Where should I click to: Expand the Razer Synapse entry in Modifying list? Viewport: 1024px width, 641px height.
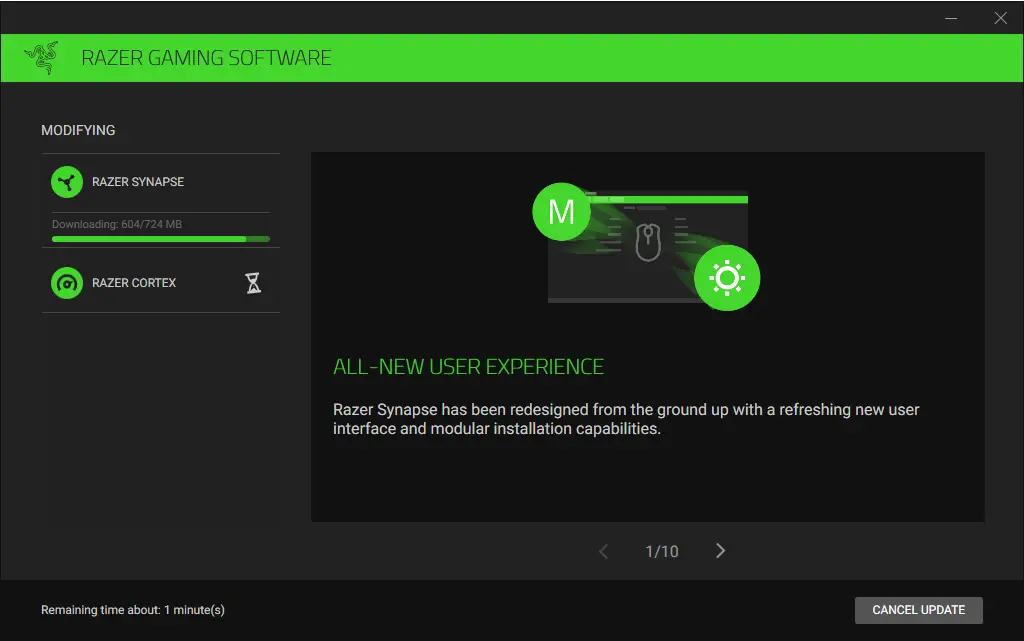point(140,182)
